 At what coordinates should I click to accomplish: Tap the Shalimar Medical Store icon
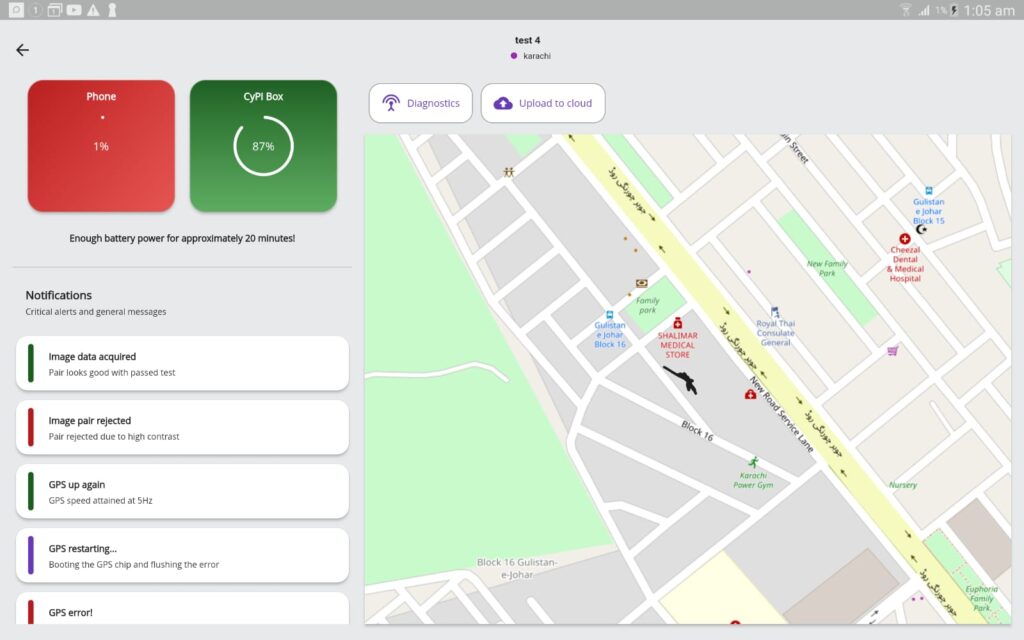tap(677, 323)
